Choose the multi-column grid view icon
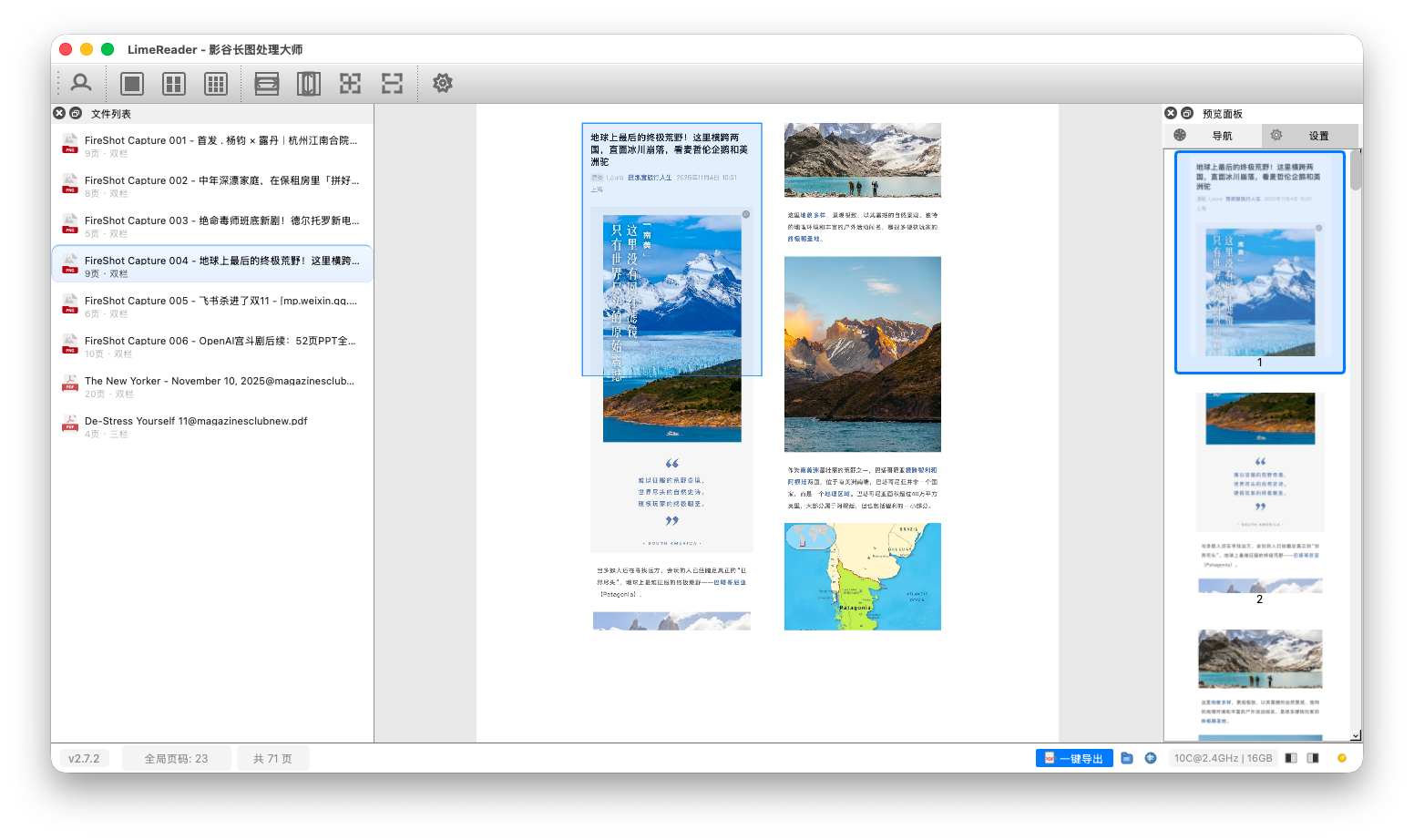This screenshot has width=1414, height=840. point(216,83)
